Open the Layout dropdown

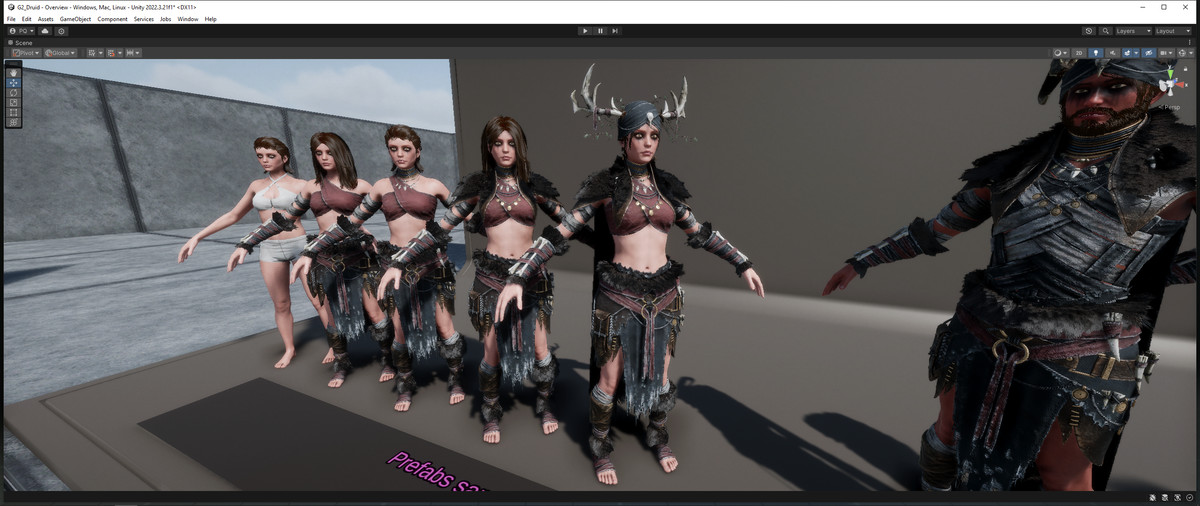(1172, 31)
